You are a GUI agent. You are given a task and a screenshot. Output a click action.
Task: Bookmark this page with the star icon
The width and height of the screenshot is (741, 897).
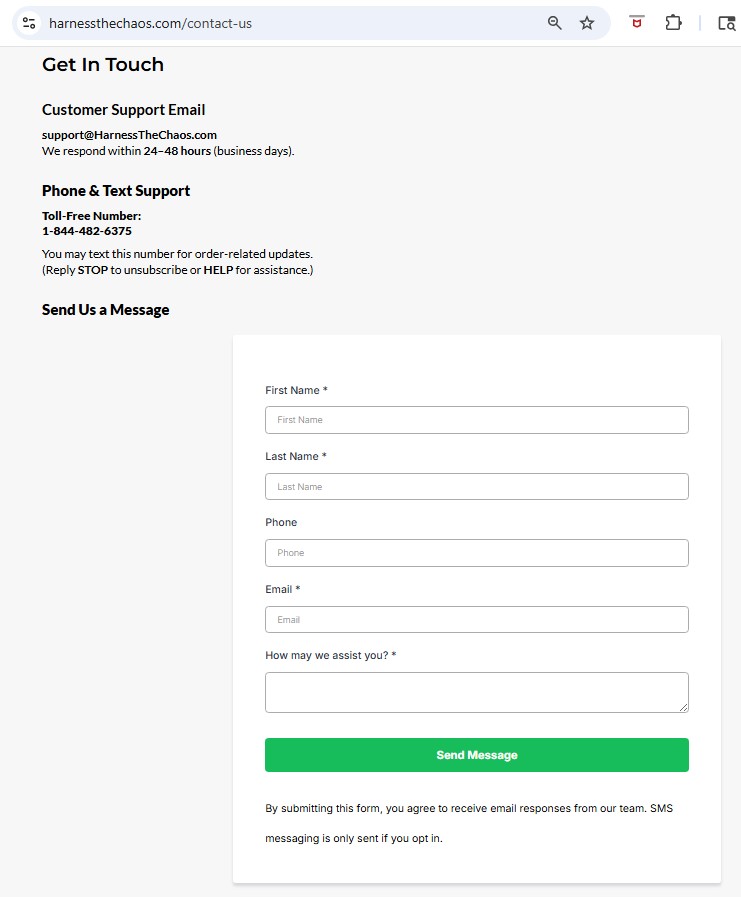click(x=587, y=23)
